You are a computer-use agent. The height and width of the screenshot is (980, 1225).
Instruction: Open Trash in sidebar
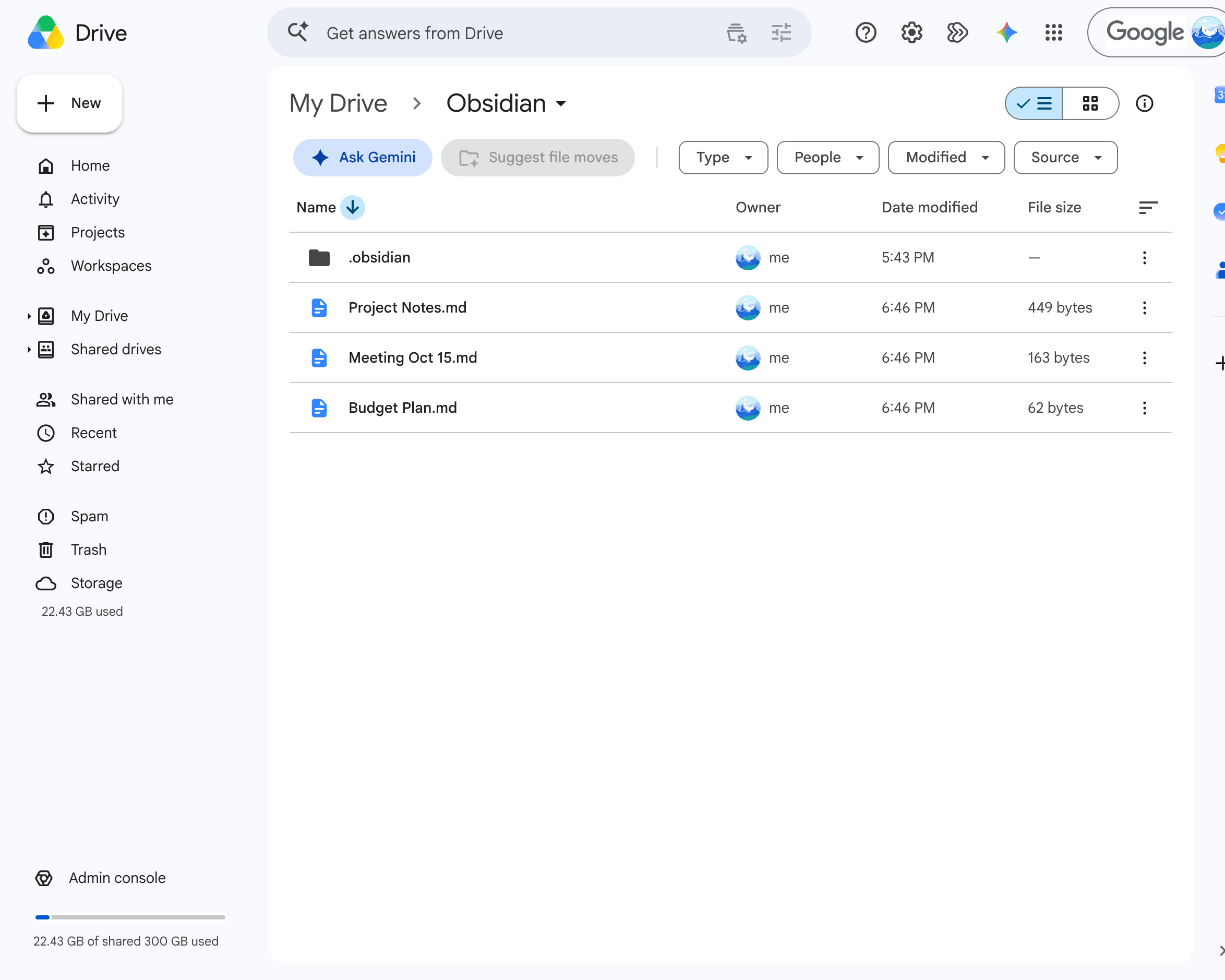click(88, 550)
